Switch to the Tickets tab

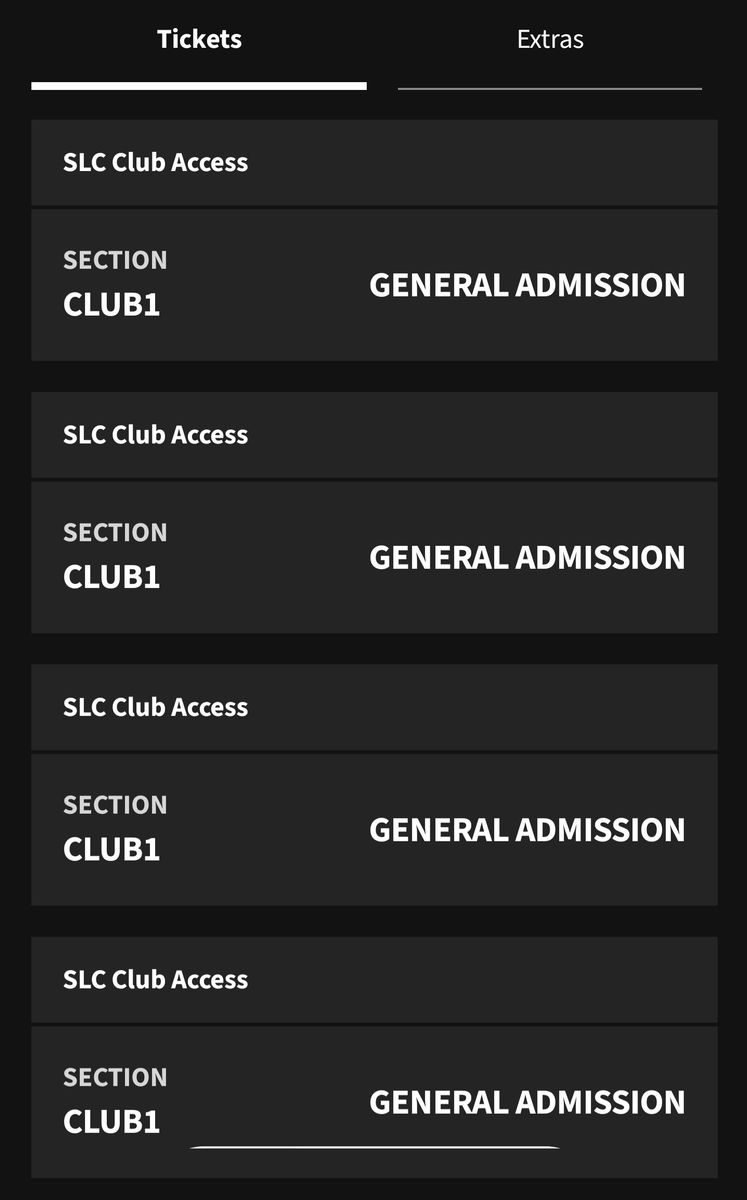199,40
